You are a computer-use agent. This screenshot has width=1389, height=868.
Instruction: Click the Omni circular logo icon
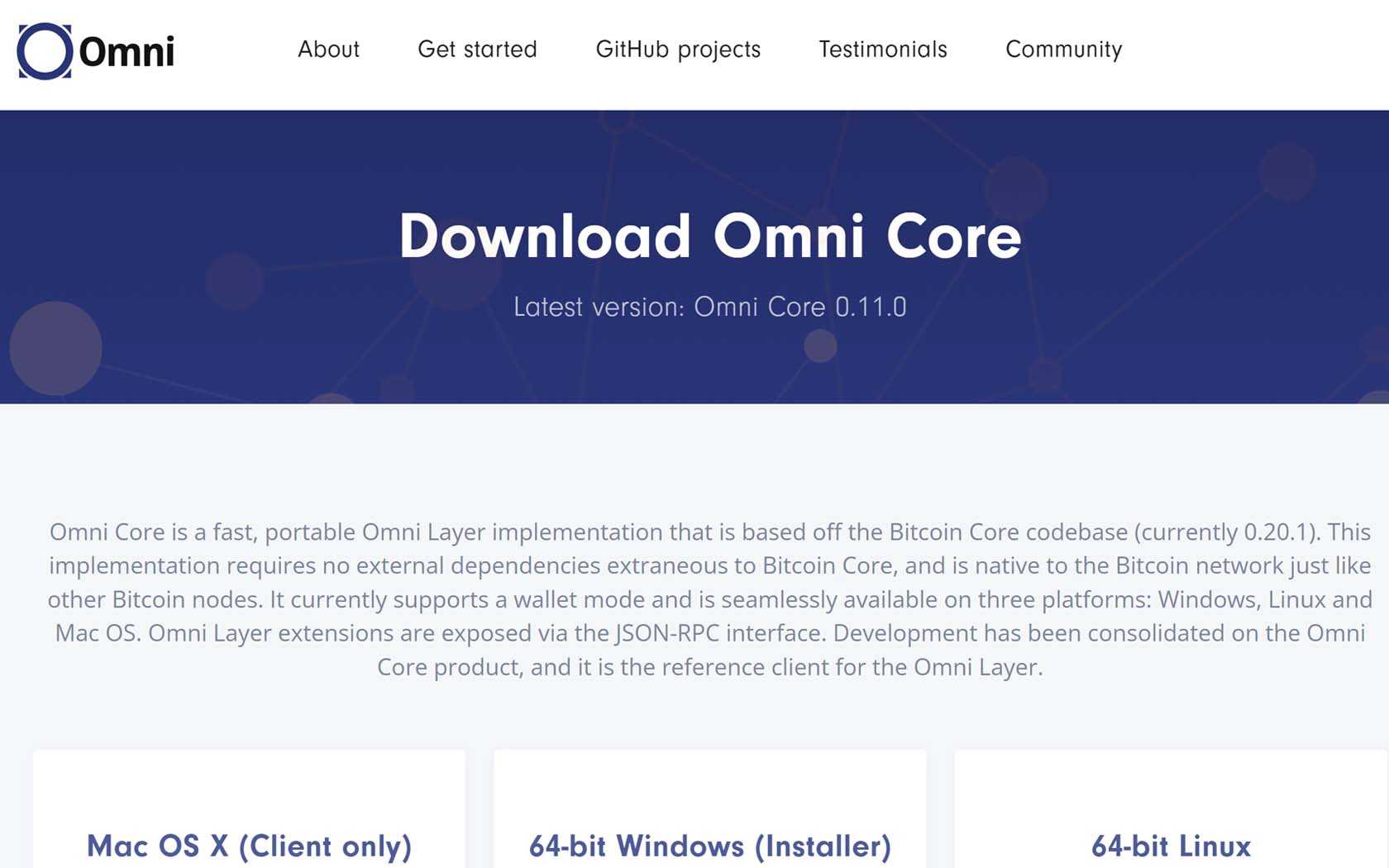(x=45, y=51)
